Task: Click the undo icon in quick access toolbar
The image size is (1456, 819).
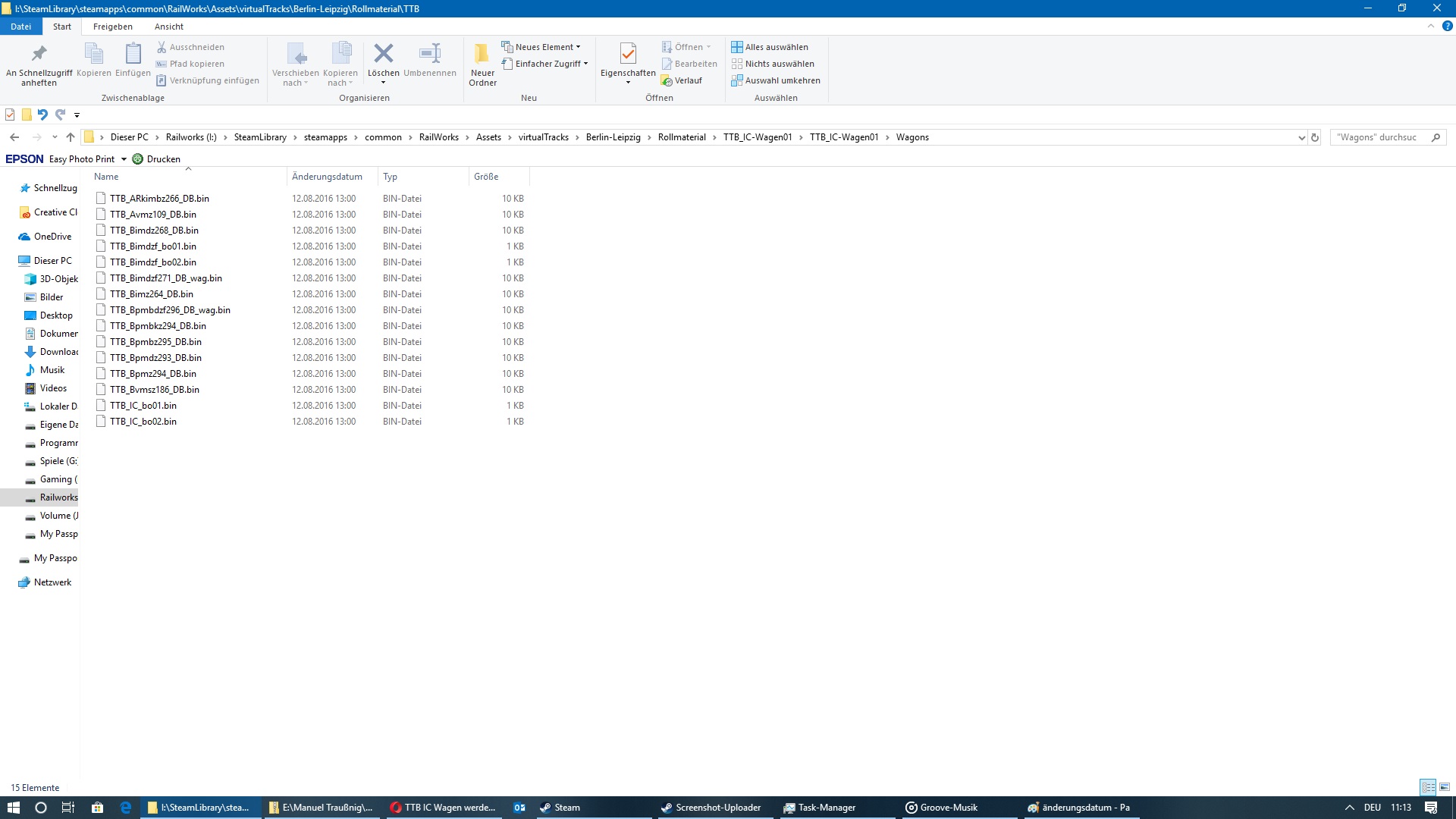Action: coord(42,115)
